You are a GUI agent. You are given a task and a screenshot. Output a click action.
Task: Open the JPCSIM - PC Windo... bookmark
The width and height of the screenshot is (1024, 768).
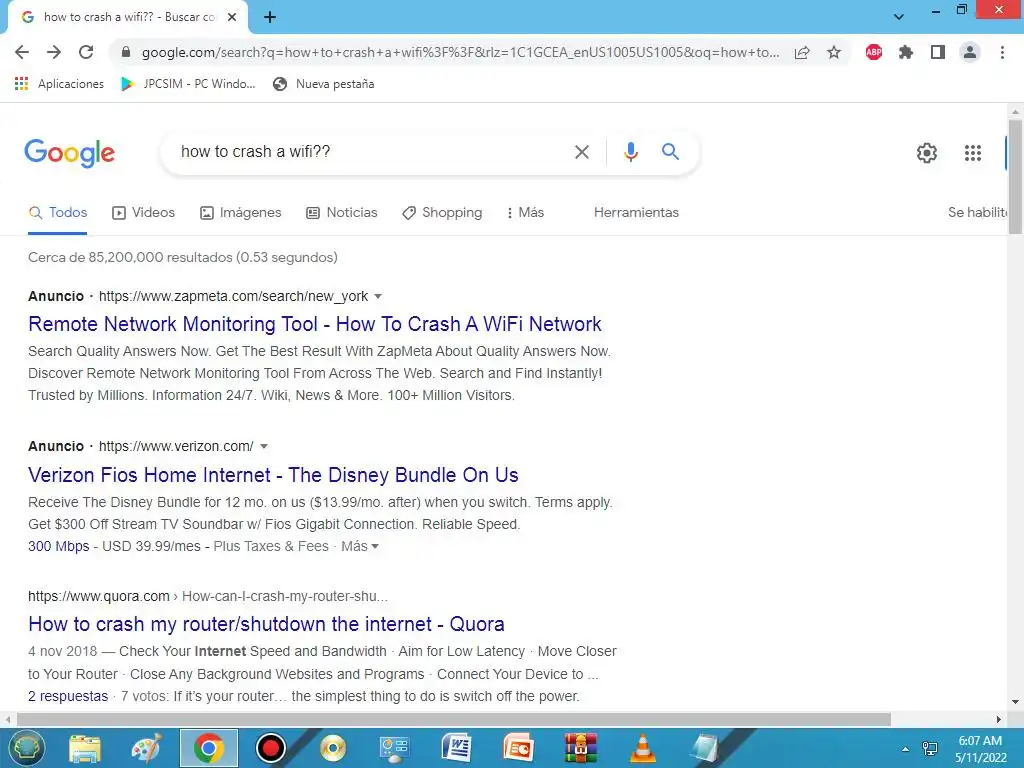pos(188,84)
